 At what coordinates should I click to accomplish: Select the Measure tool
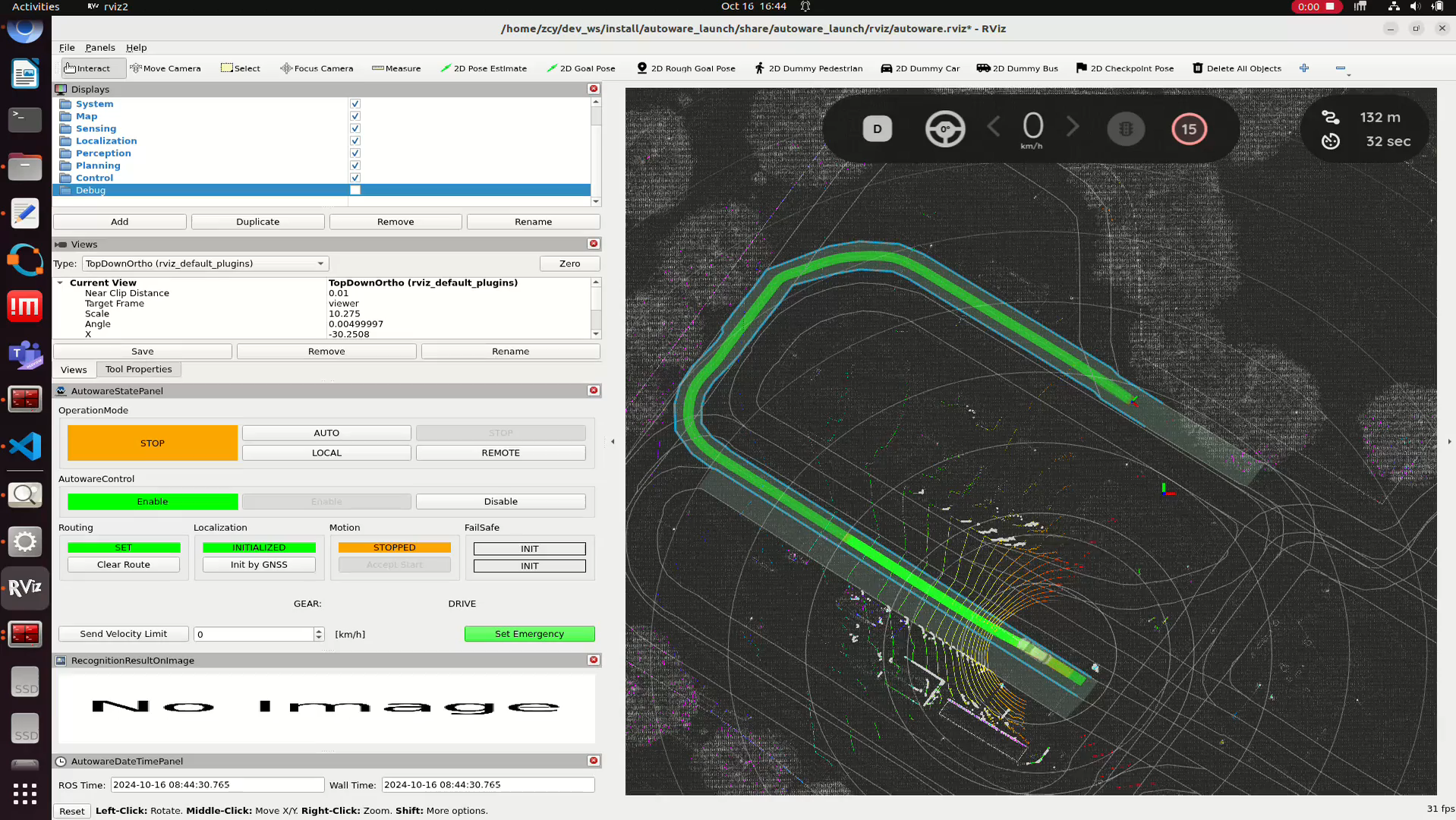[396, 68]
